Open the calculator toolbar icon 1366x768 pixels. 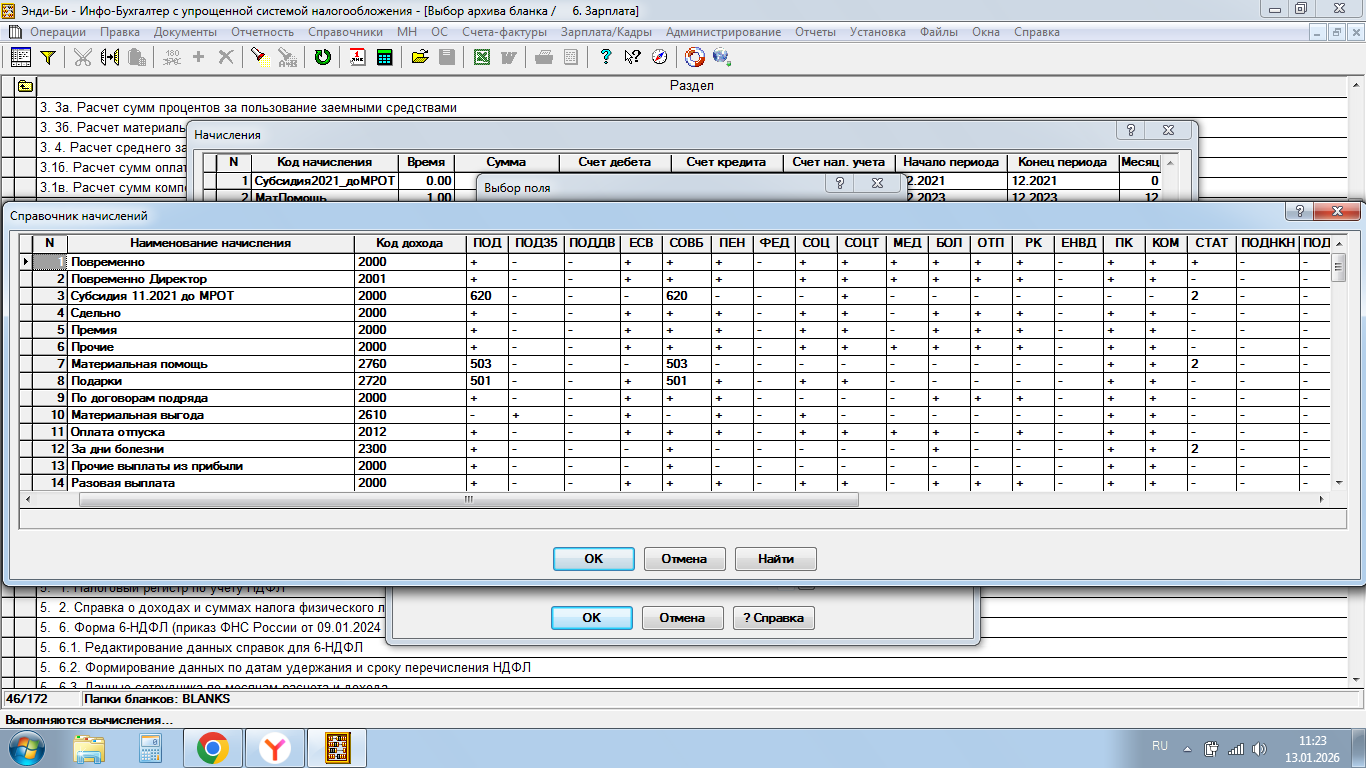[x=383, y=57]
